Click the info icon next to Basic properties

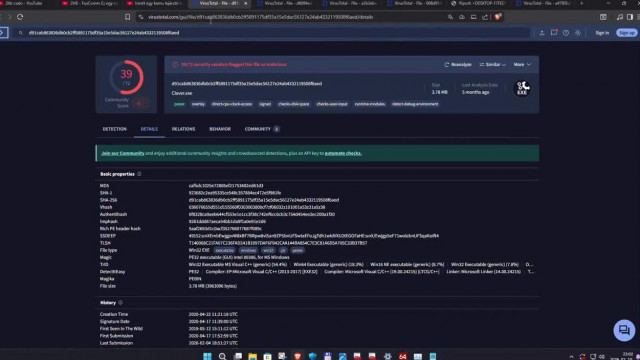pyautogui.click(x=139, y=174)
